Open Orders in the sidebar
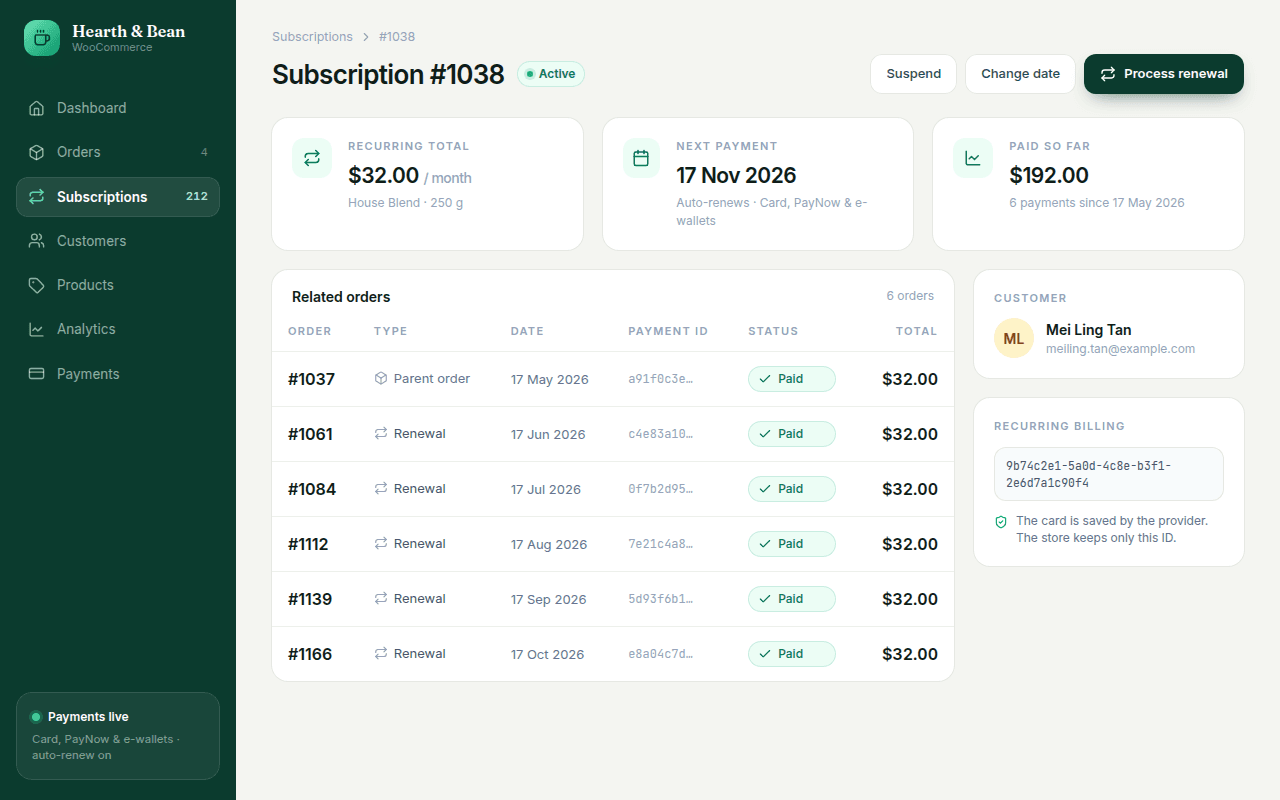1280x800 pixels. pyautogui.click(x=118, y=152)
